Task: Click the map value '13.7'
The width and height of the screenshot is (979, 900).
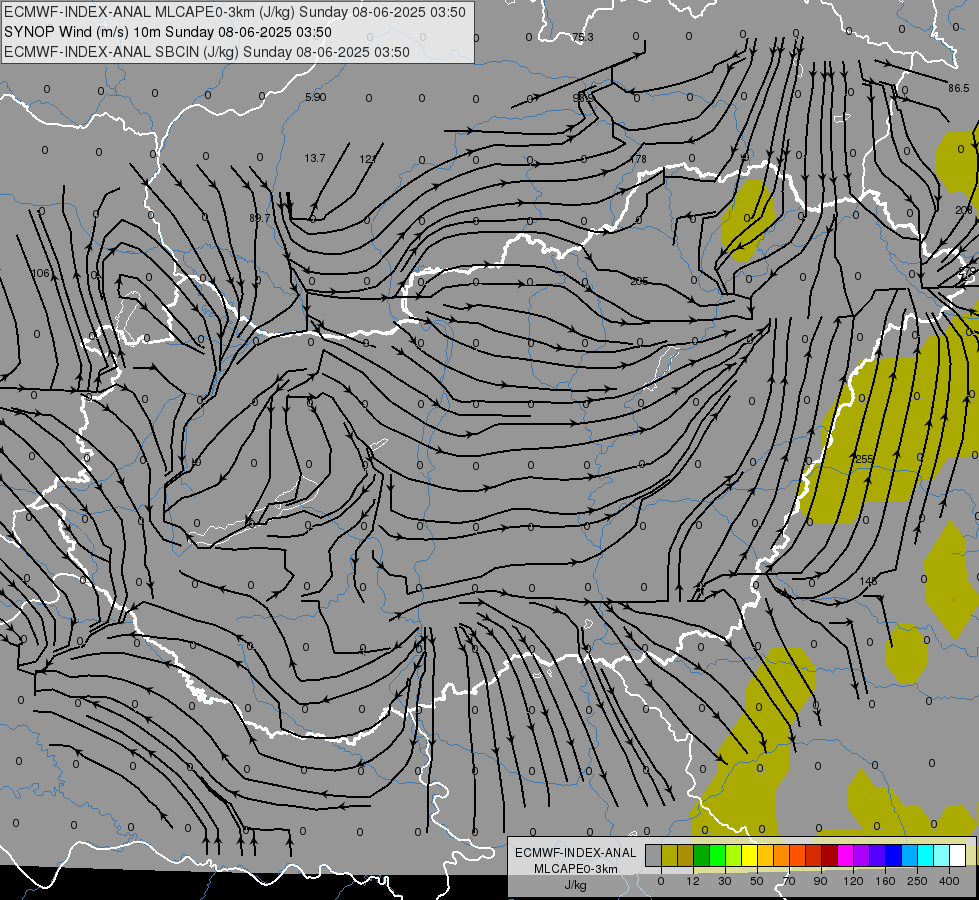Action: (x=315, y=159)
